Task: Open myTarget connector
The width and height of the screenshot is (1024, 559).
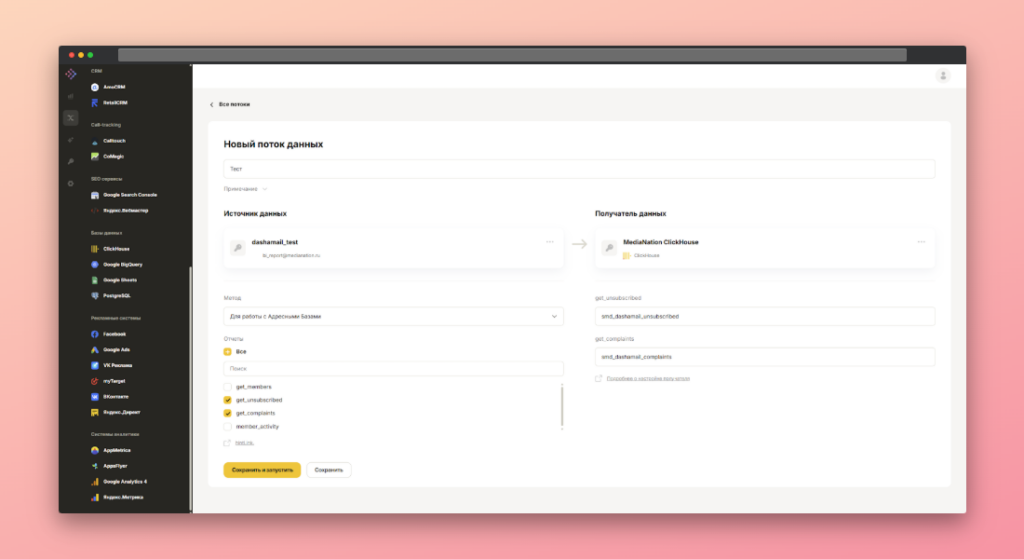Action: pyautogui.click(x=108, y=381)
